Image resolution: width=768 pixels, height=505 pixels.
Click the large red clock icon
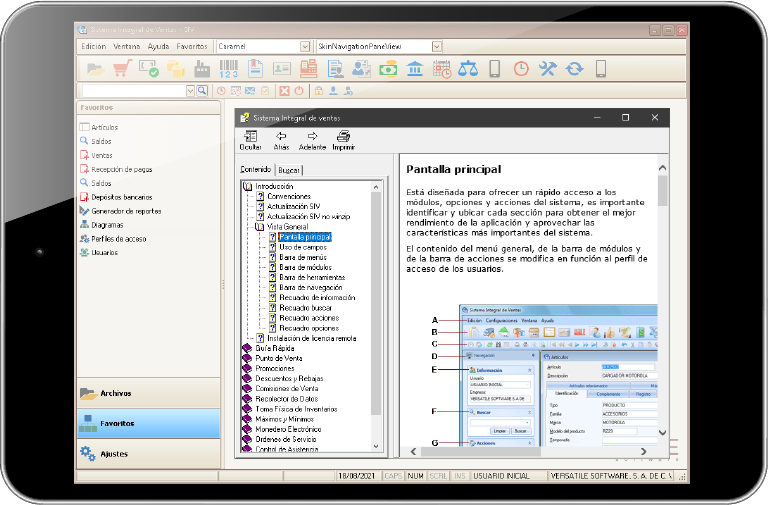click(521, 69)
